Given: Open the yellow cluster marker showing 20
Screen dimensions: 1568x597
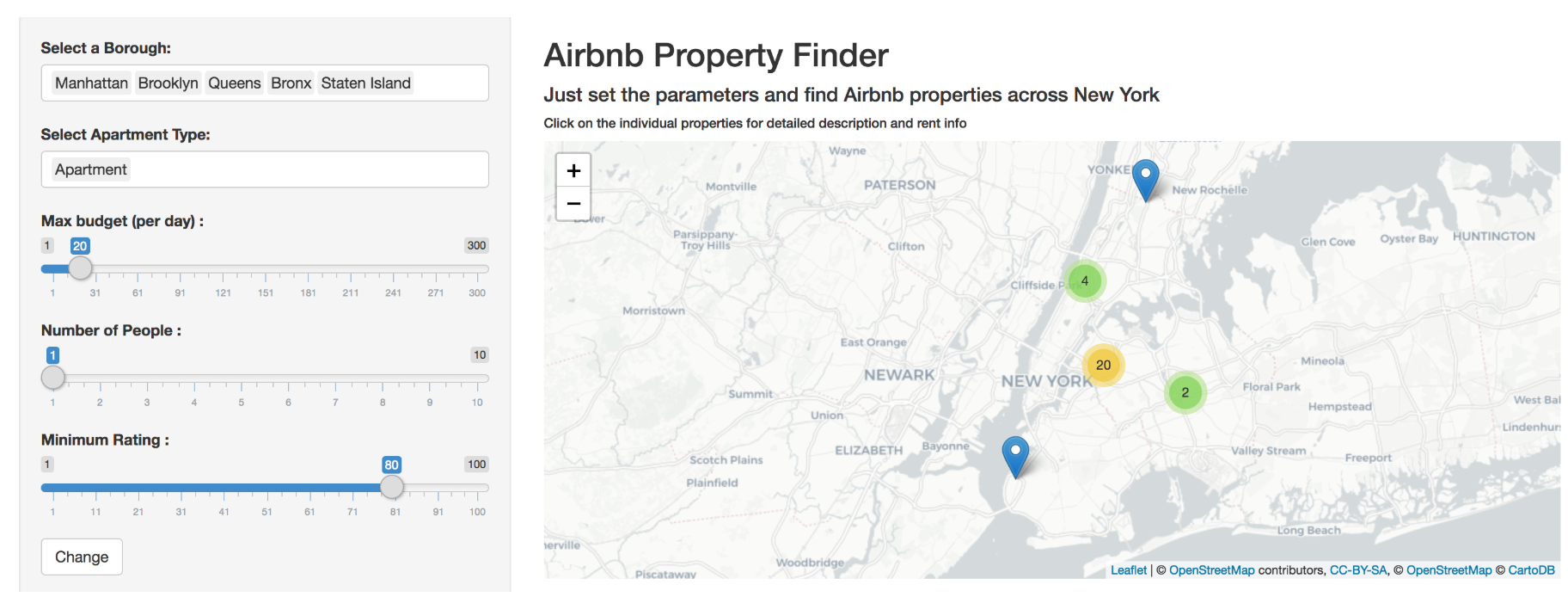Looking at the screenshot, I should 1103,365.
